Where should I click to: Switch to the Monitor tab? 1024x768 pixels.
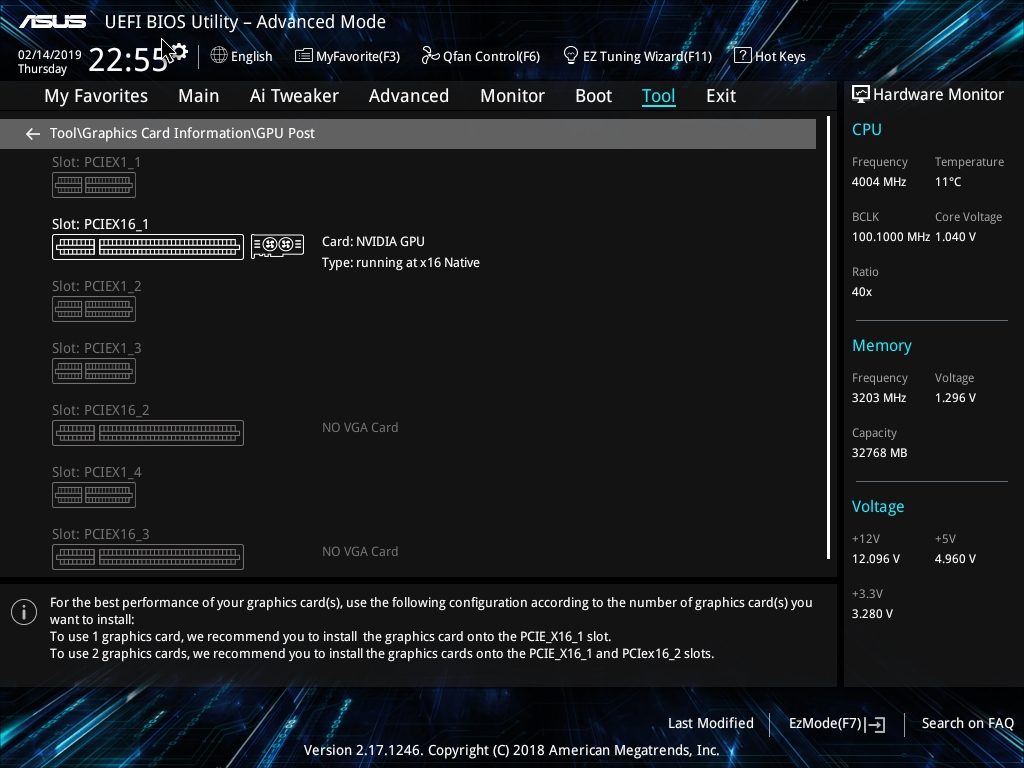point(513,96)
